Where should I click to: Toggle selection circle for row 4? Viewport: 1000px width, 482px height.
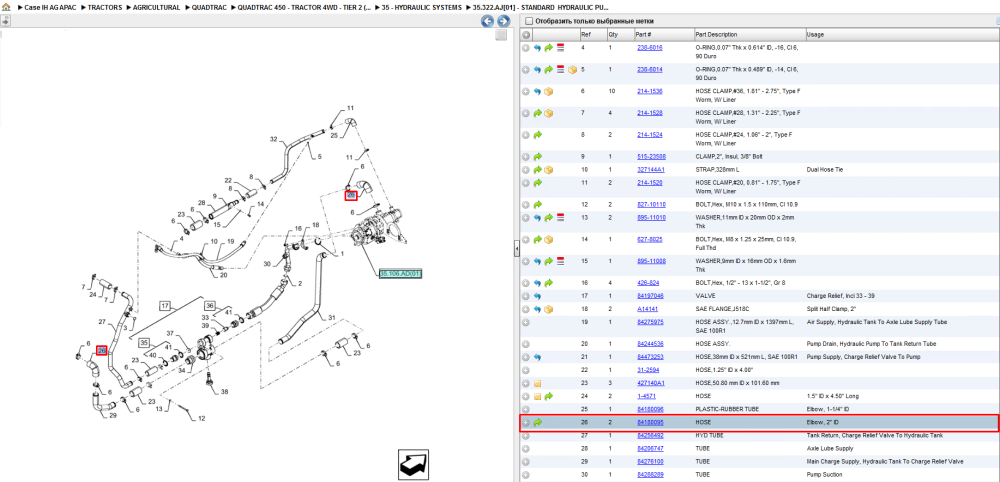[x=526, y=48]
